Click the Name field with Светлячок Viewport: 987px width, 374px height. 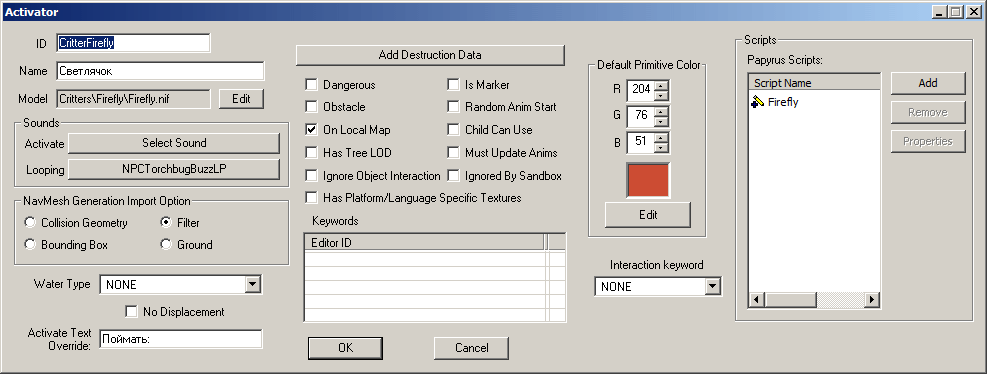160,71
